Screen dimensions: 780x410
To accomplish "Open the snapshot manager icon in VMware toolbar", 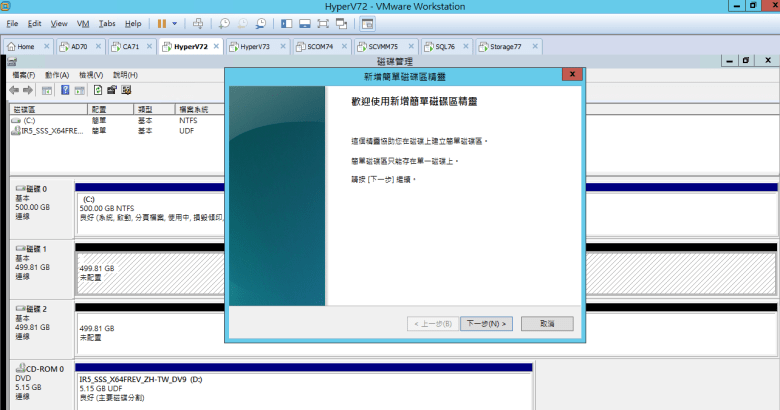I will click(260, 22).
